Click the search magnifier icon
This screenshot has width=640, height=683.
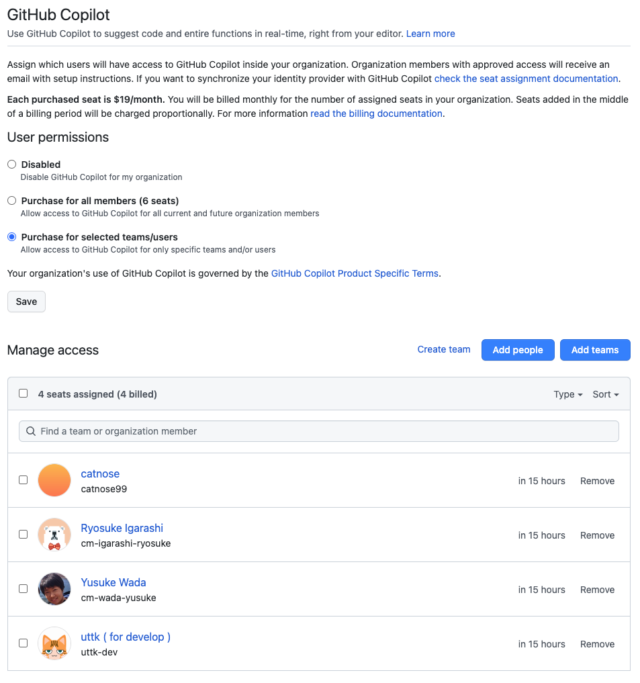(x=30, y=431)
